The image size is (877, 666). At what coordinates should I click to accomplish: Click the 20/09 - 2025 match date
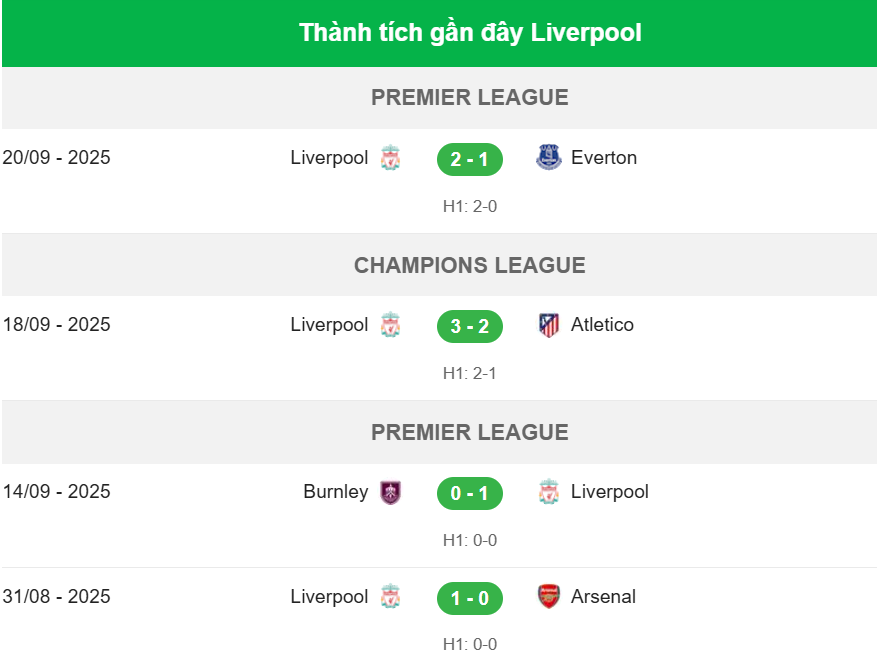pos(57,158)
